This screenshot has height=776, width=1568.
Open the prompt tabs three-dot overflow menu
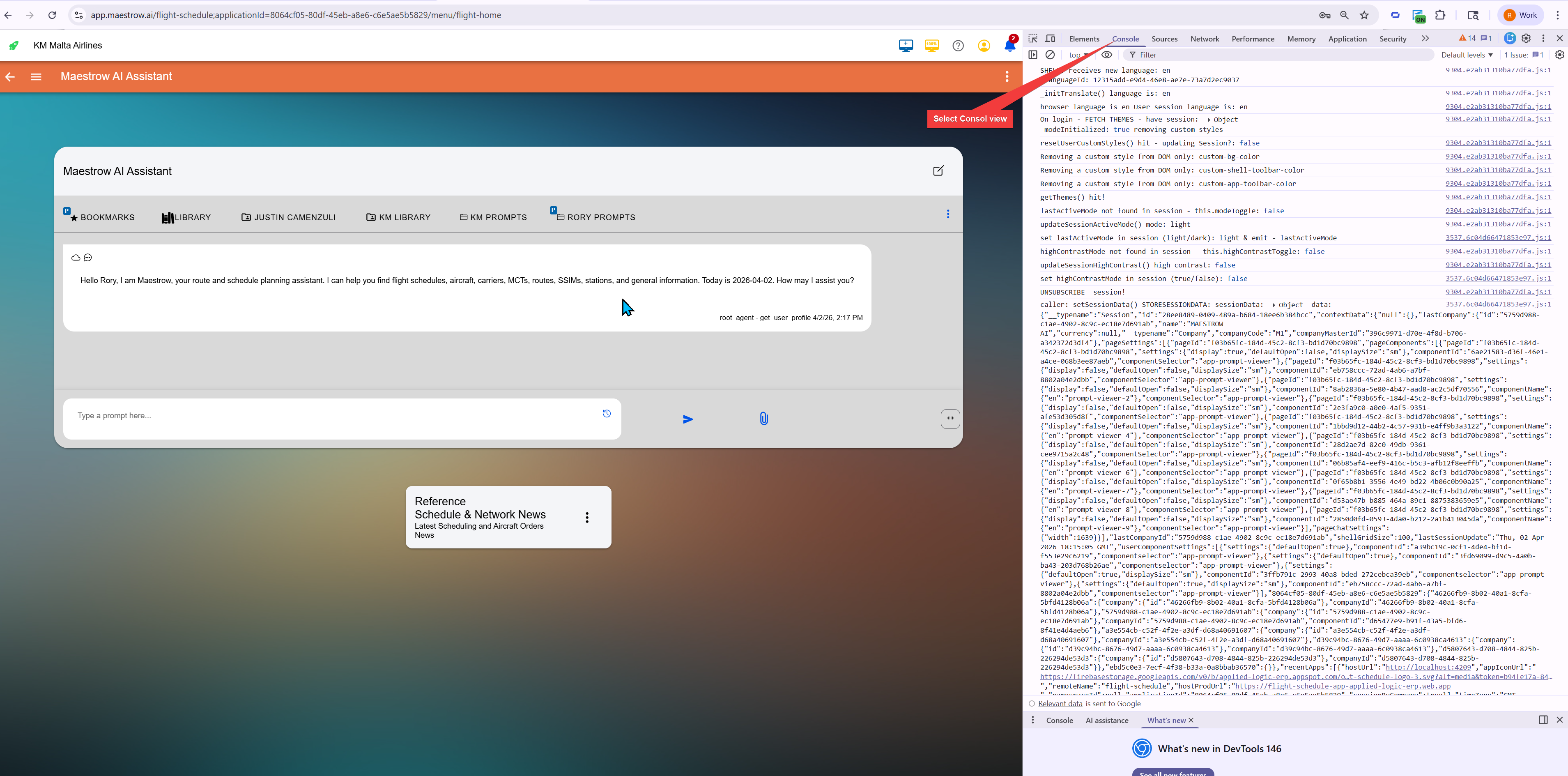pyautogui.click(x=948, y=214)
